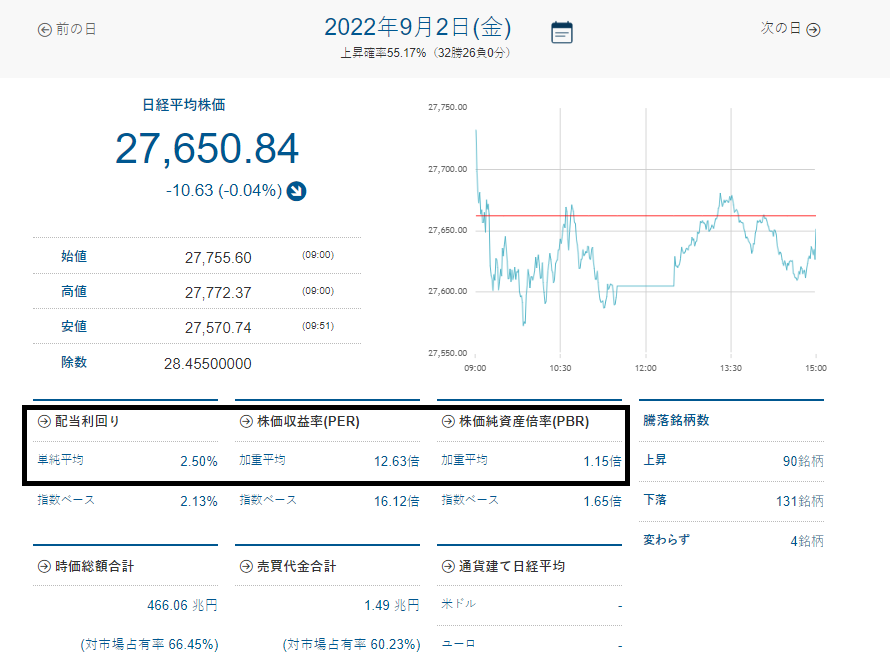Click the ユーロ row label

(x=458, y=644)
